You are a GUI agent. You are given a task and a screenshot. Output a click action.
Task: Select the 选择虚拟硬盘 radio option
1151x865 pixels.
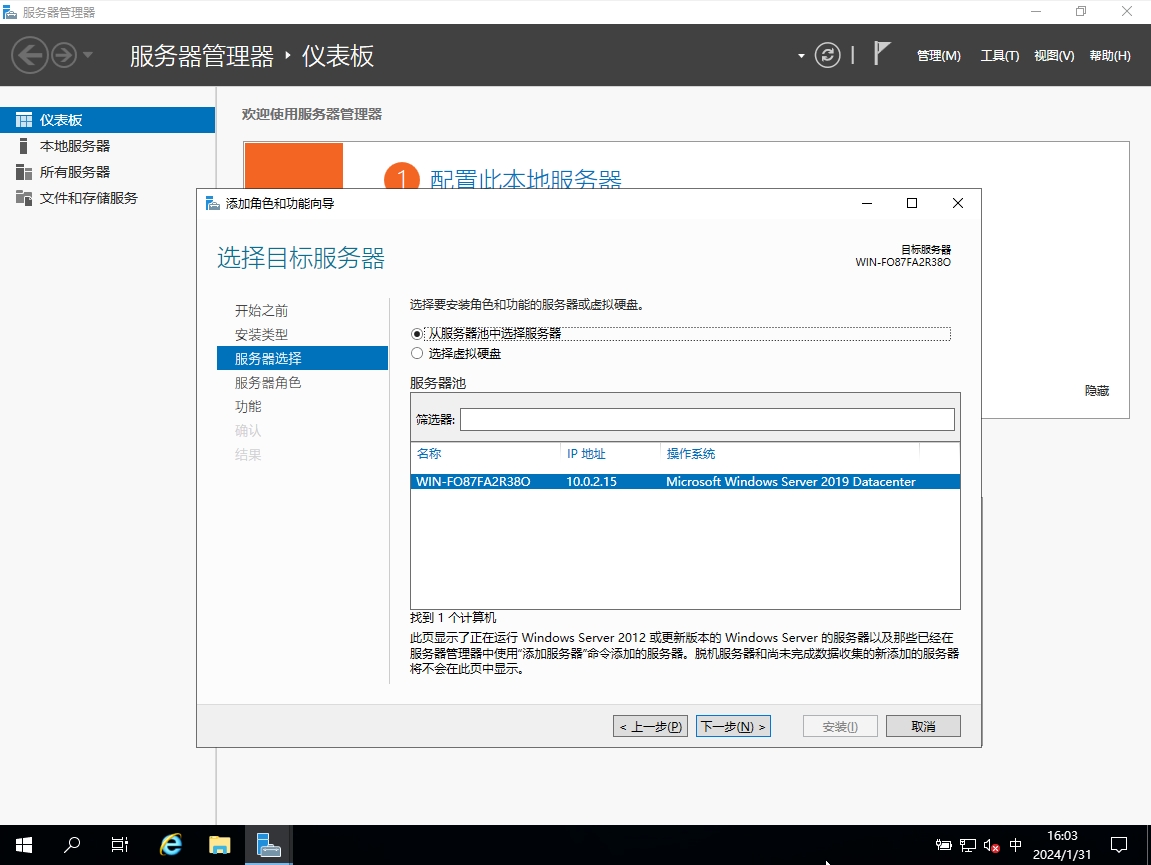tap(418, 354)
